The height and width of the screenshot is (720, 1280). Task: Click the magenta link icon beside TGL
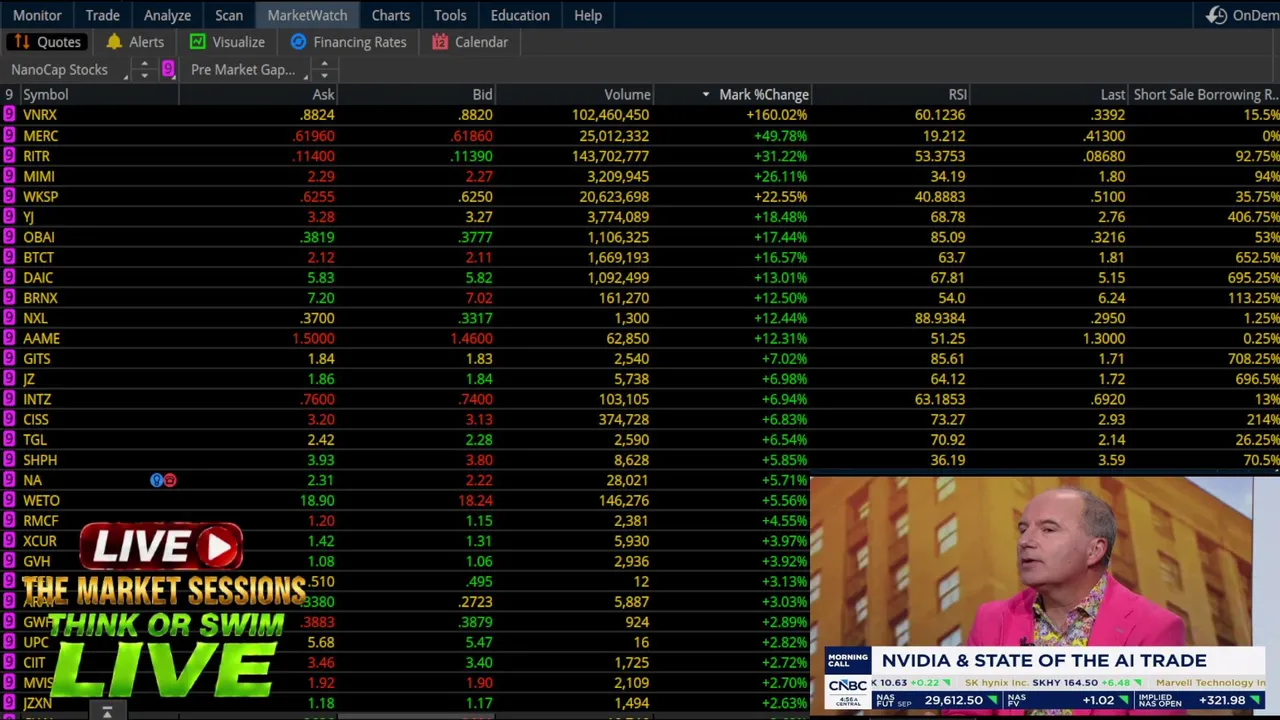9,439
